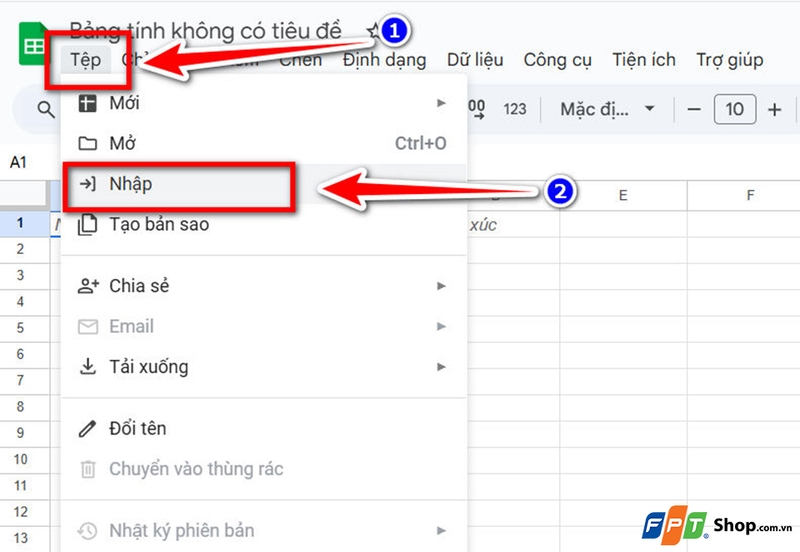Screen dimensions: 800x552
Task: Choose Tải xuống to download
Action: 263,367
